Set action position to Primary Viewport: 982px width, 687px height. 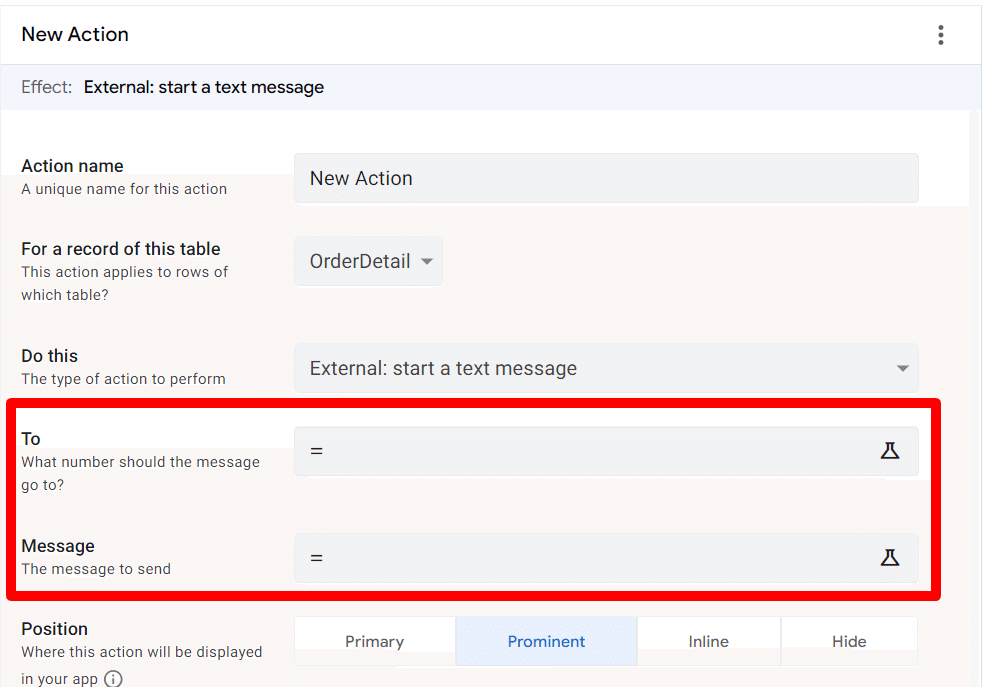tap(374, 642)
